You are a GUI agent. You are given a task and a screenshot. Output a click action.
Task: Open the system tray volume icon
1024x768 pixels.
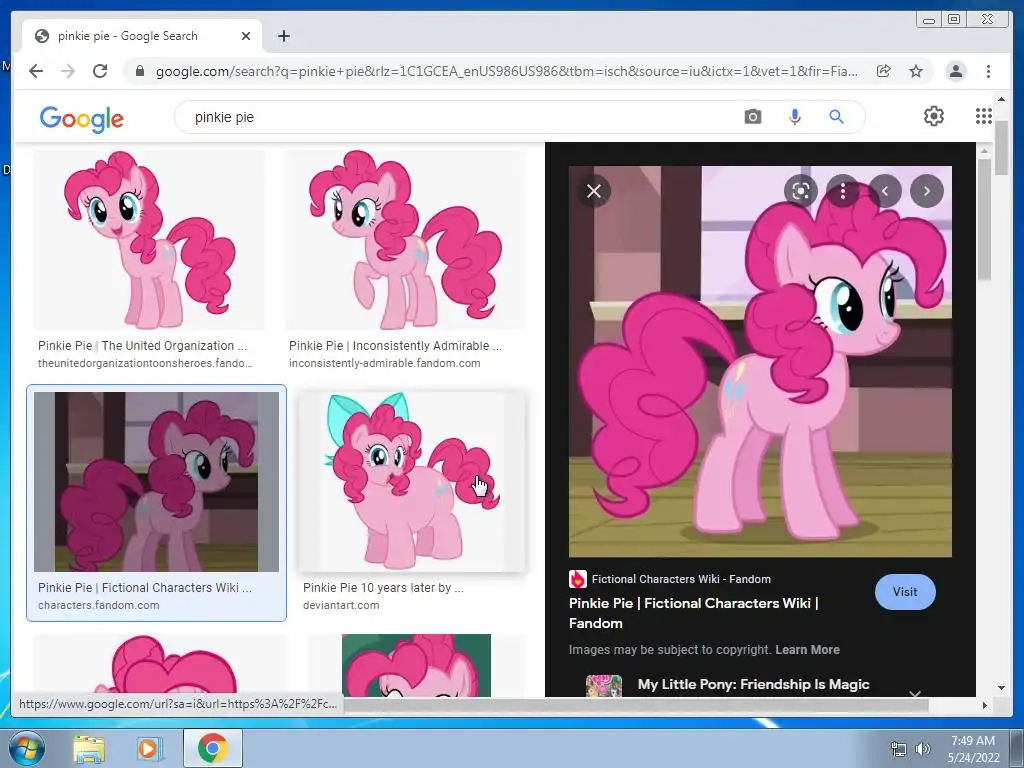923,749
